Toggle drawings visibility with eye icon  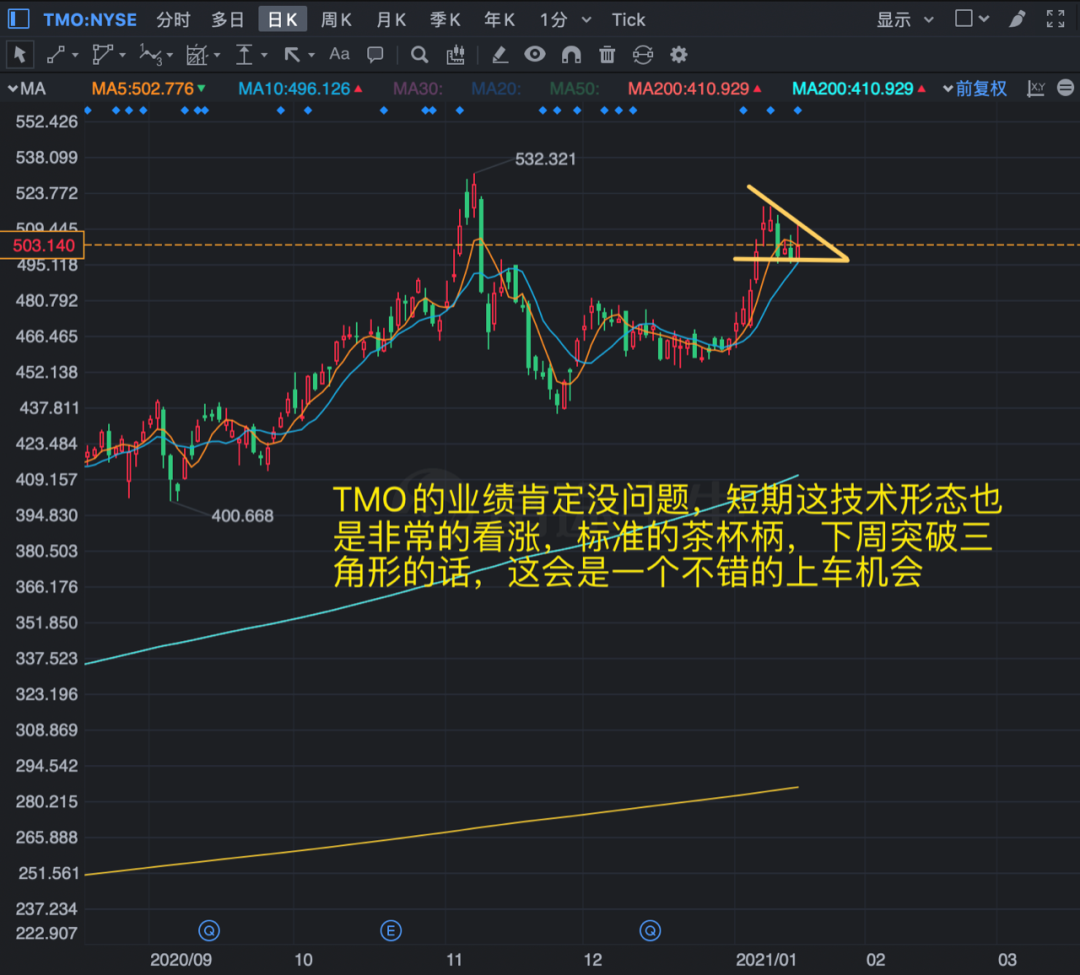[x=534, y=54]
